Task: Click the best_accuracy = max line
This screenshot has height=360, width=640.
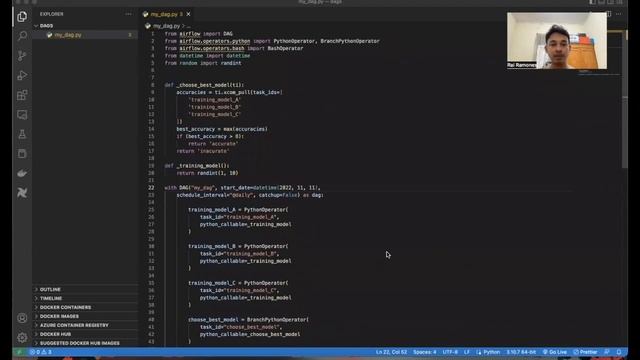Action: (222, 129)
